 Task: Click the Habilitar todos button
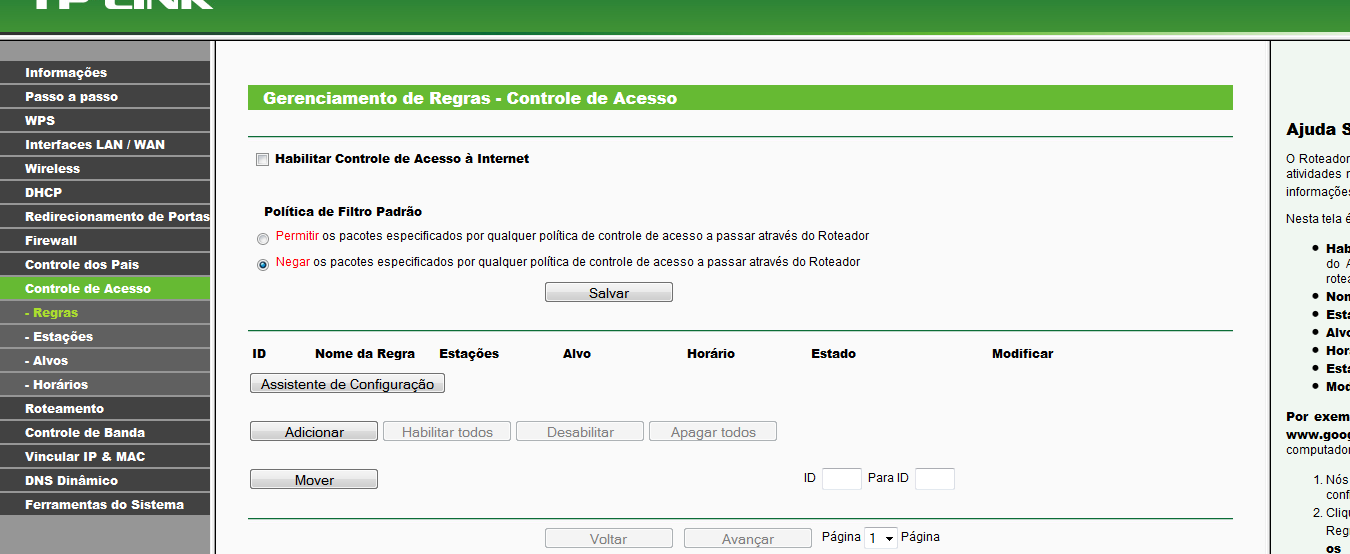pos(447,432)
